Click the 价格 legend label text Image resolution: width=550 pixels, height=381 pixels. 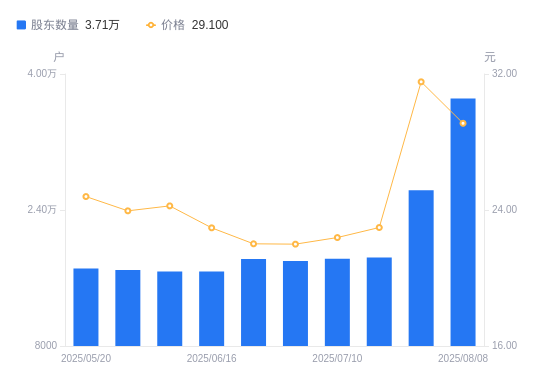(173, 25)
